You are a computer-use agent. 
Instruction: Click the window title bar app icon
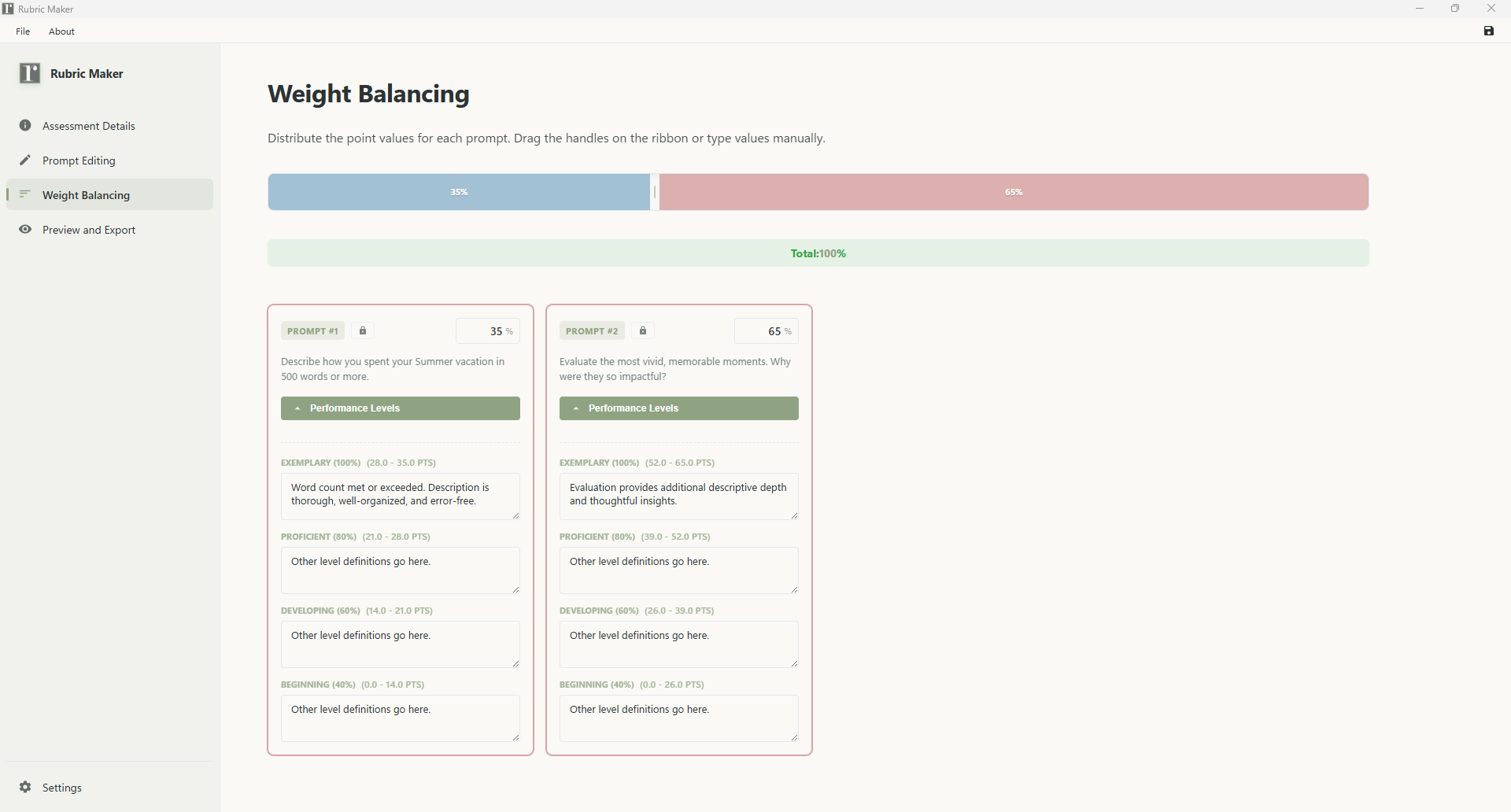coord(8,9)
